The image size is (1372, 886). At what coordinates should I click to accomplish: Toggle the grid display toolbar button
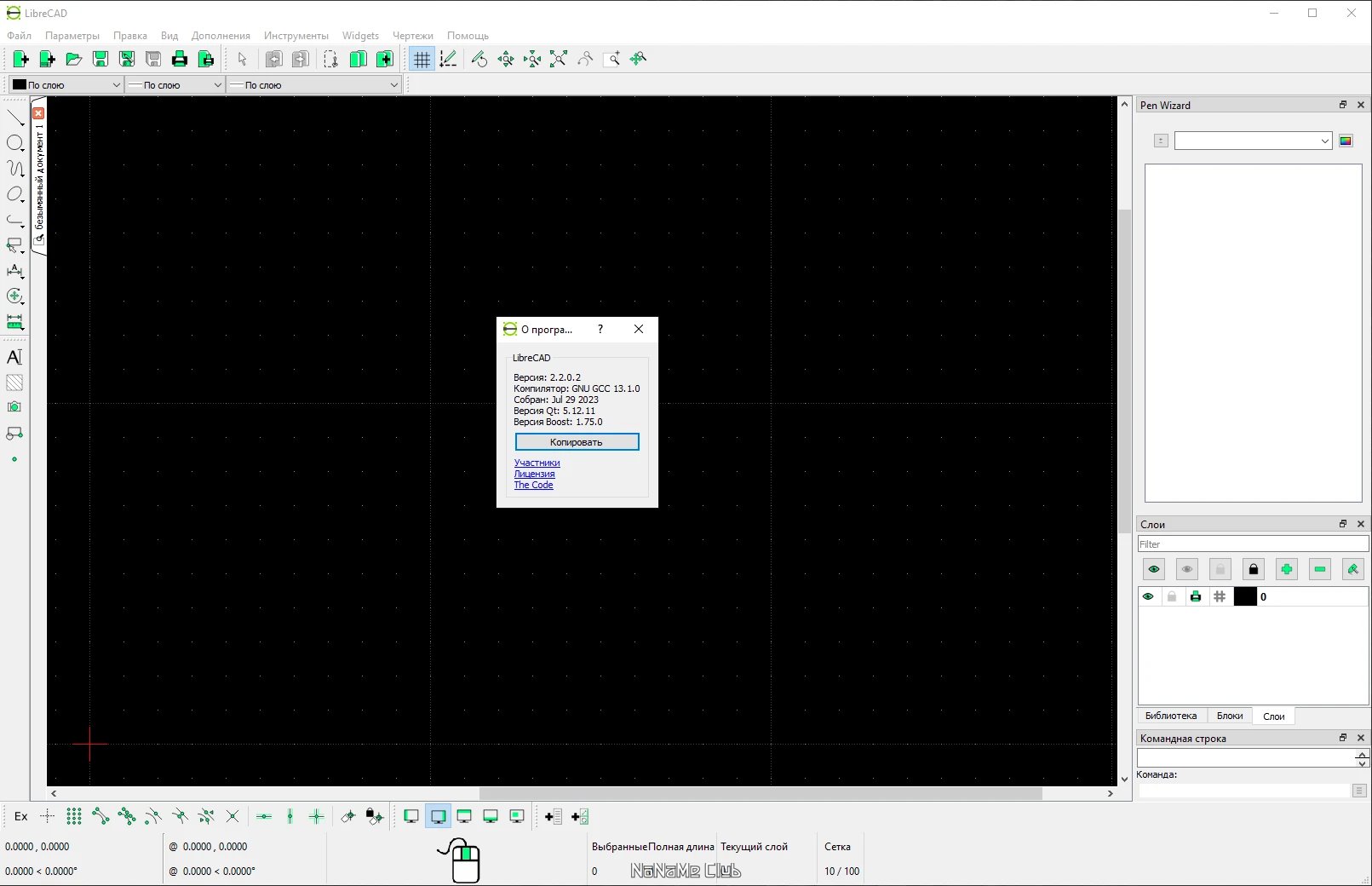click(x=422, y=59)
